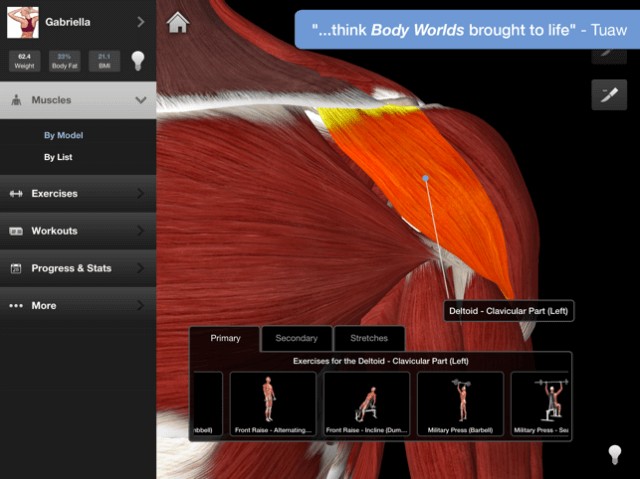Open Gabriella's profile chevron
The height and width of the screenshot is (479, 640).
tap(140, 22)
